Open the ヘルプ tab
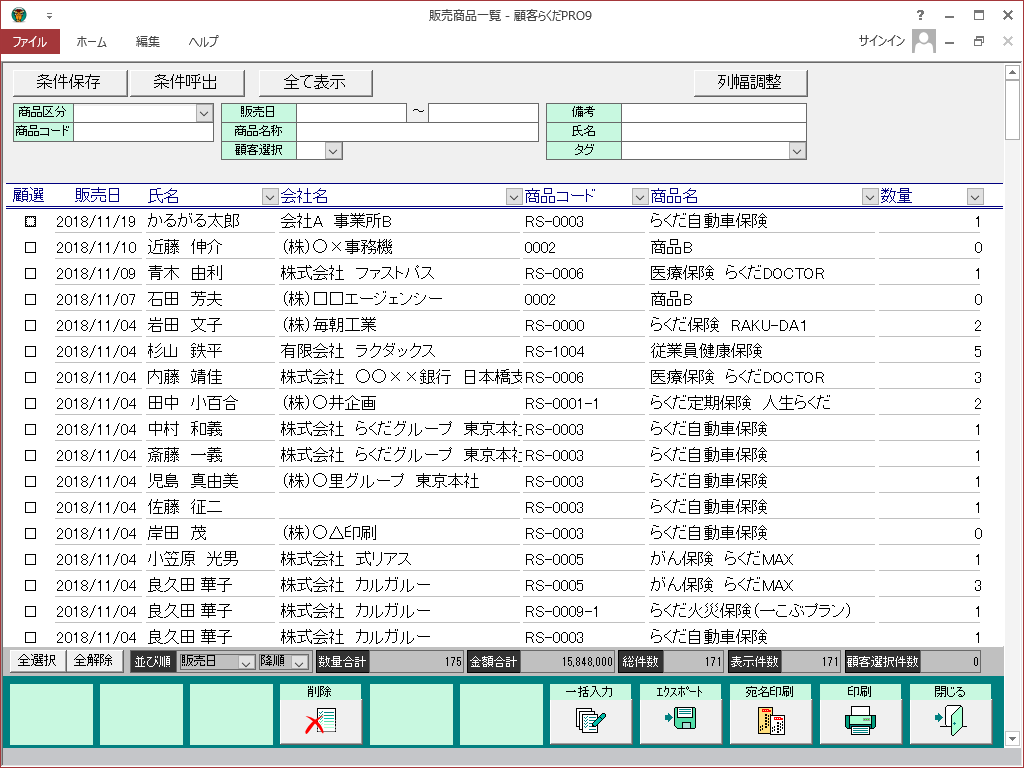Viewport: 1024px width, 768px height. pos(203,42)
